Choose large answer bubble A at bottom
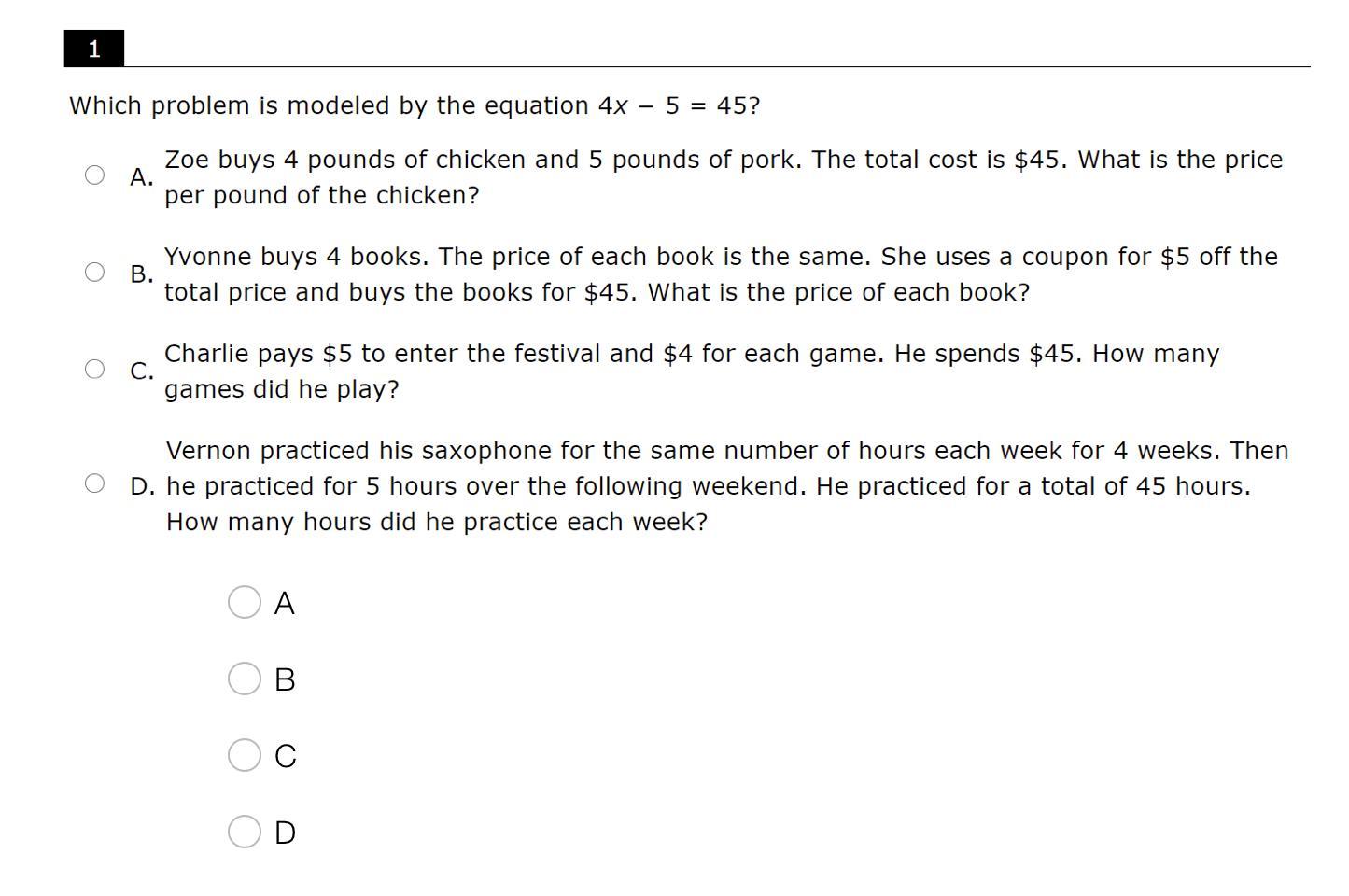This screenshot has width=1349, height=896. tap(245, 602)
